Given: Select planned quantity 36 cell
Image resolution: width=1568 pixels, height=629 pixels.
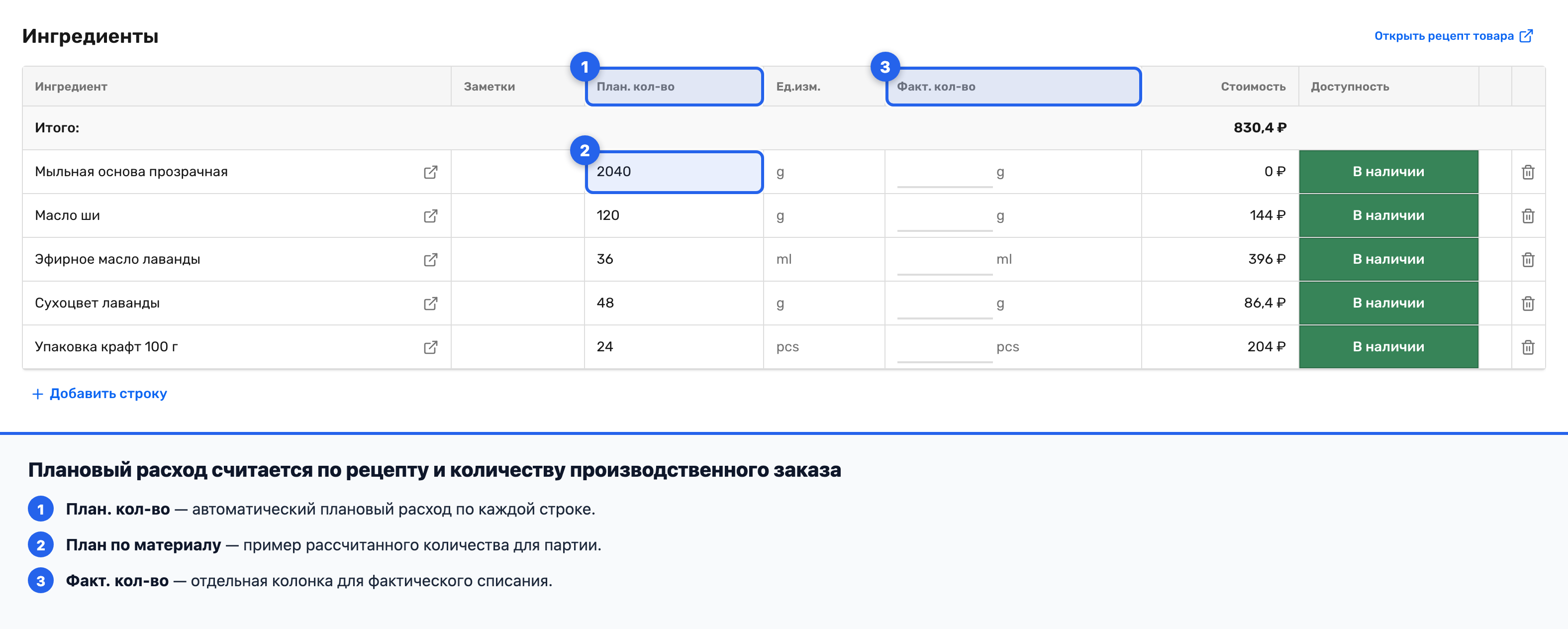Looking at the screenshot, I should point(674,259).
